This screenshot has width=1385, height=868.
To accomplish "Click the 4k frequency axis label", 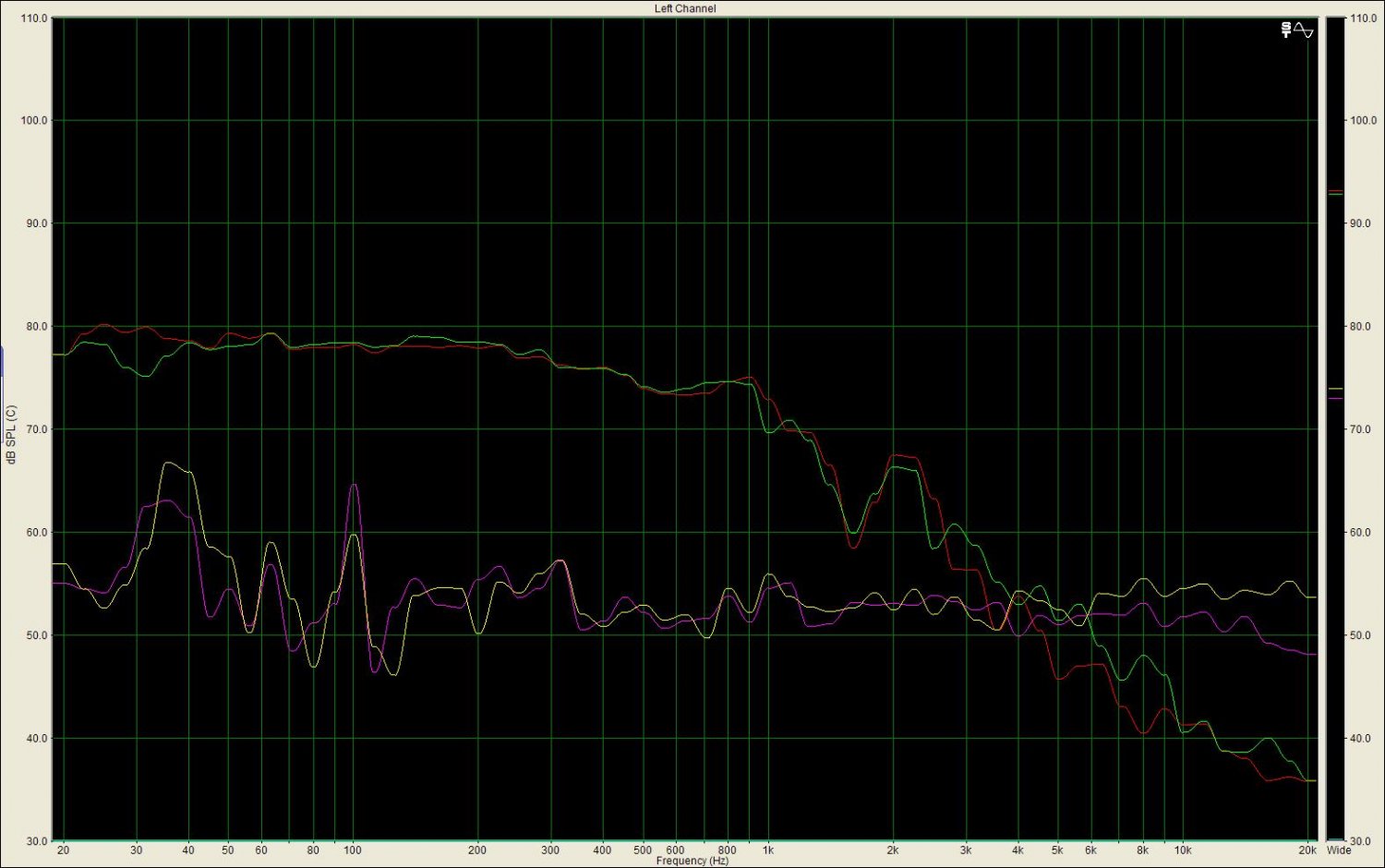I will (x=1018, y=850).
